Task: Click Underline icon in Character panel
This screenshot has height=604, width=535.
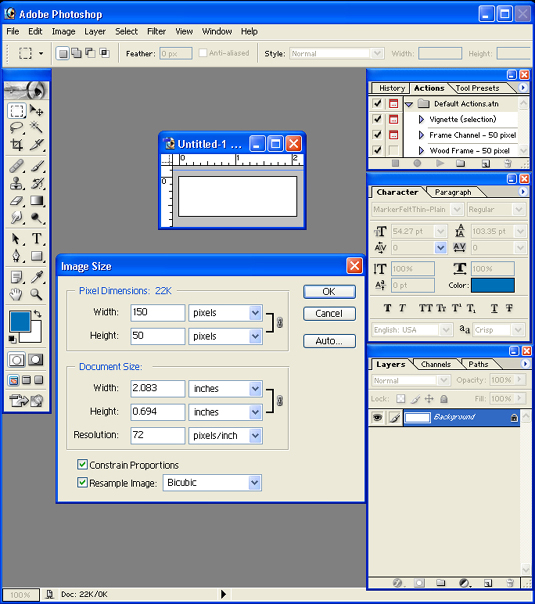Action: click(494, 308)
